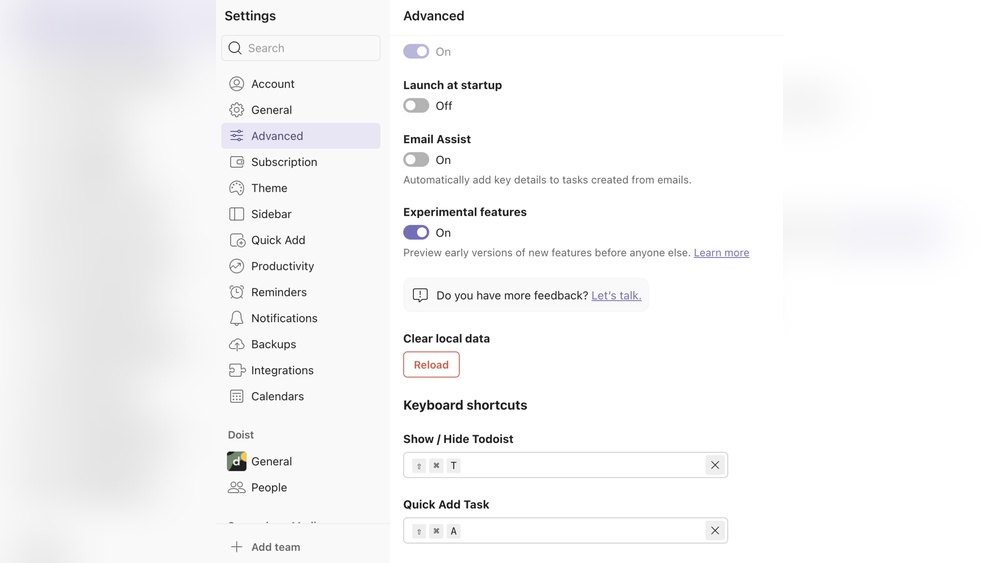Open Account settings
Image resolution: width=1000 pixels, height=563 pixels.
tap(301, 84)
